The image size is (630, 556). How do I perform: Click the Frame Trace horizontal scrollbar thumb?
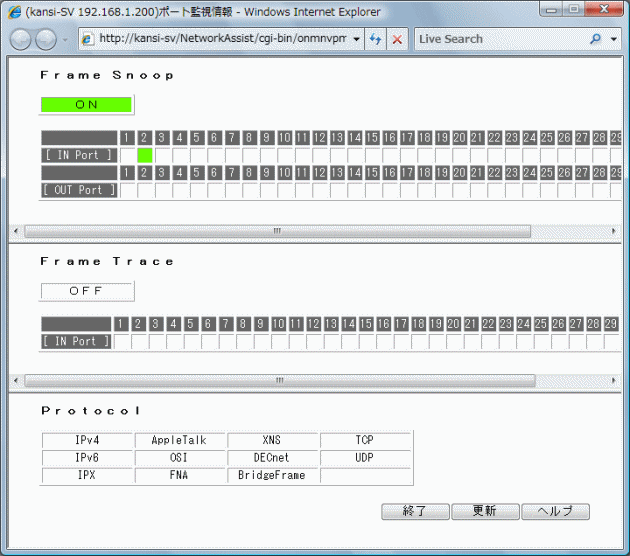point(280,380)
